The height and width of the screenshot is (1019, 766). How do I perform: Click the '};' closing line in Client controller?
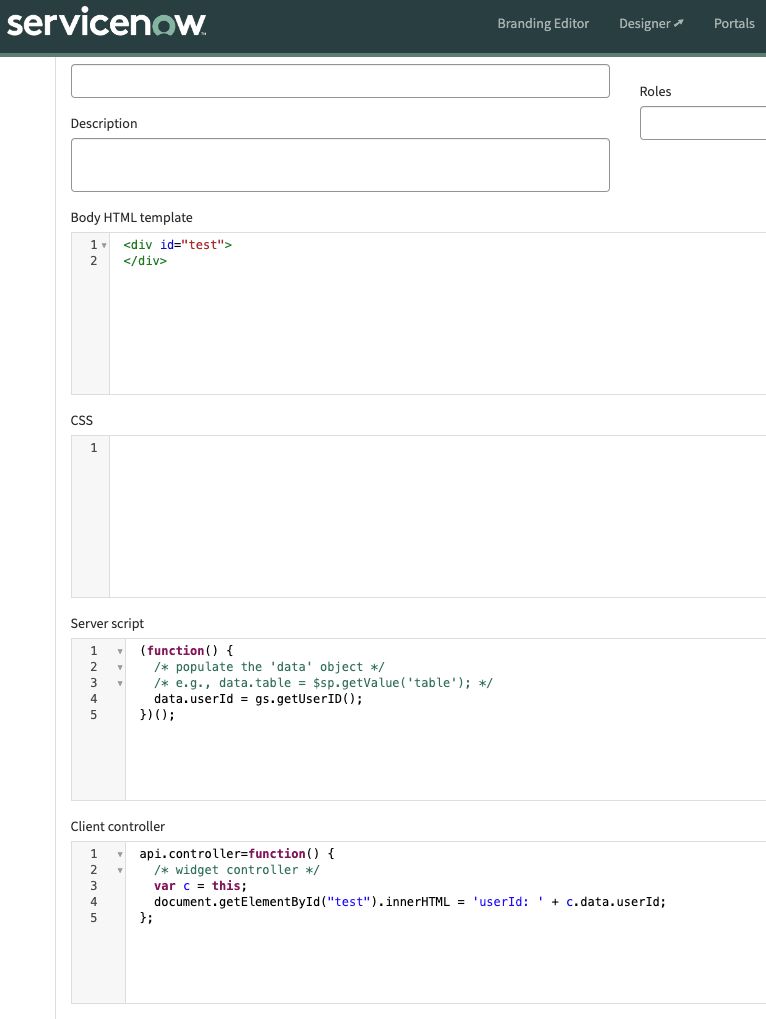pos(146,918)
